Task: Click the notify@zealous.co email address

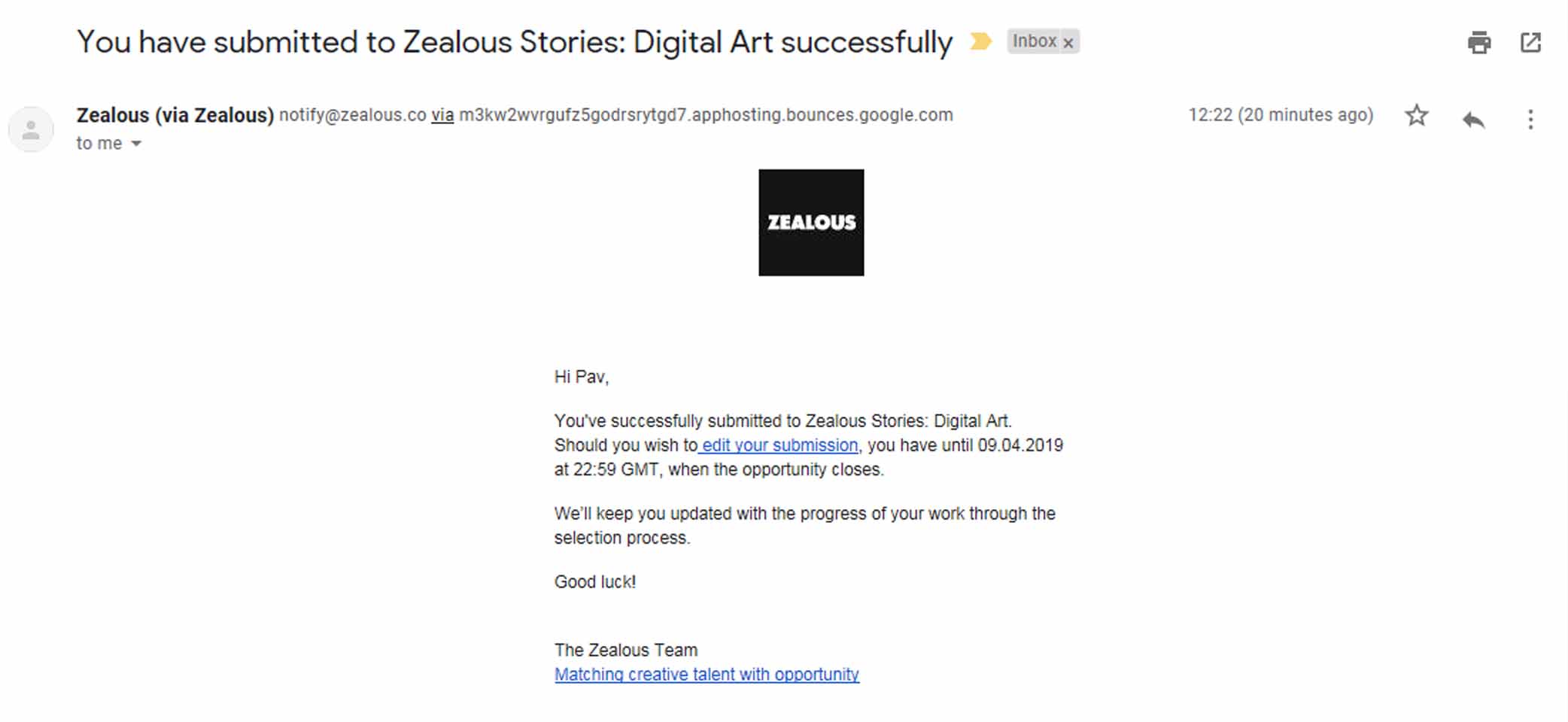Action: coord(352,115)
